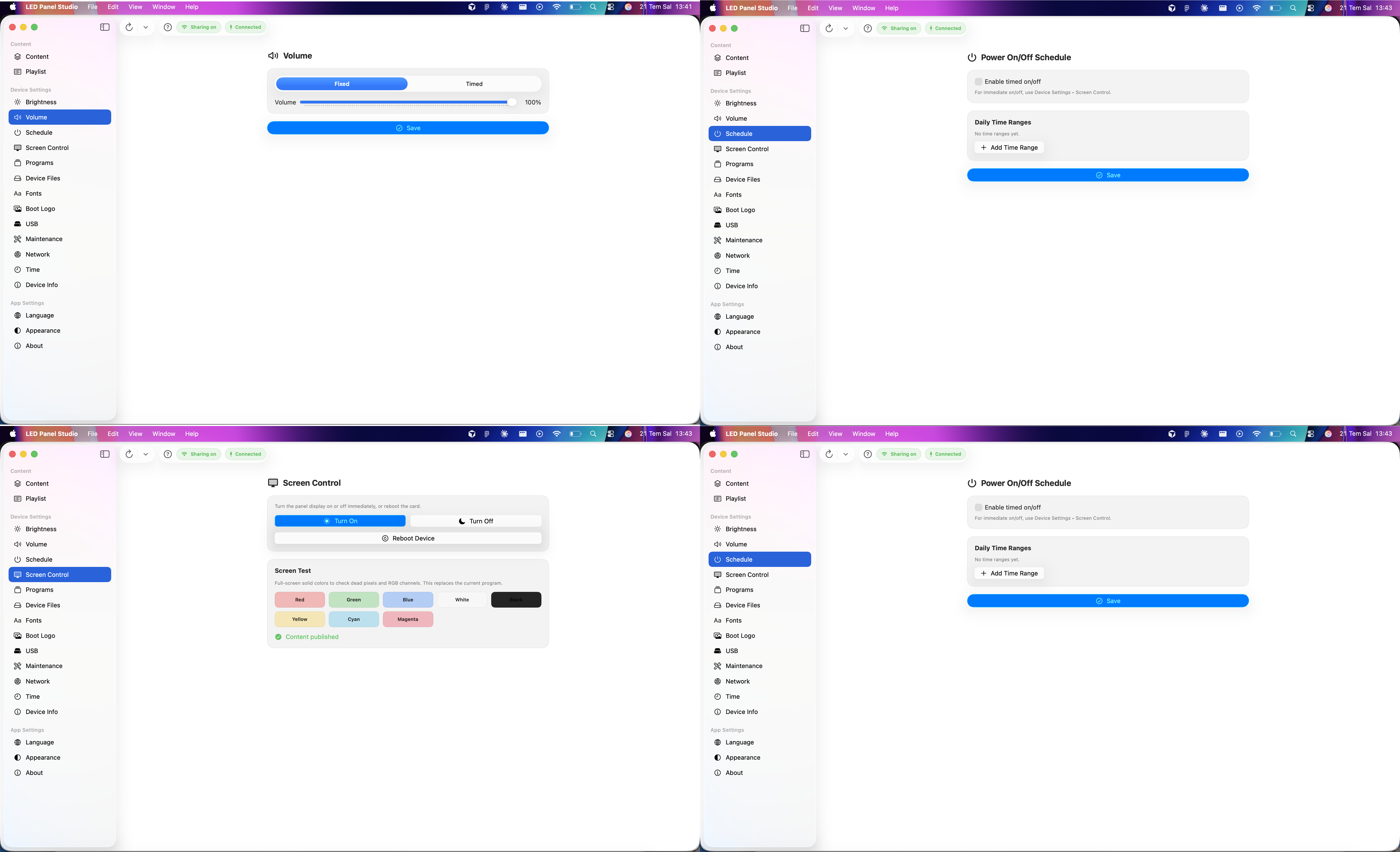Toggle the sidebar in the lower-right Schedule window
Image resolution: width=1400 pixels, height=852 pixels.
(x=805, y=454)
